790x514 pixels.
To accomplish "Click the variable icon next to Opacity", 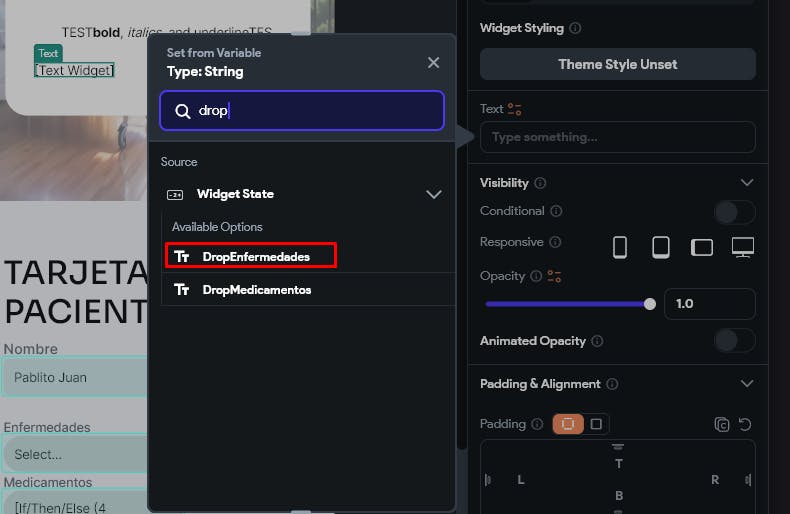I will pos(554,276).
